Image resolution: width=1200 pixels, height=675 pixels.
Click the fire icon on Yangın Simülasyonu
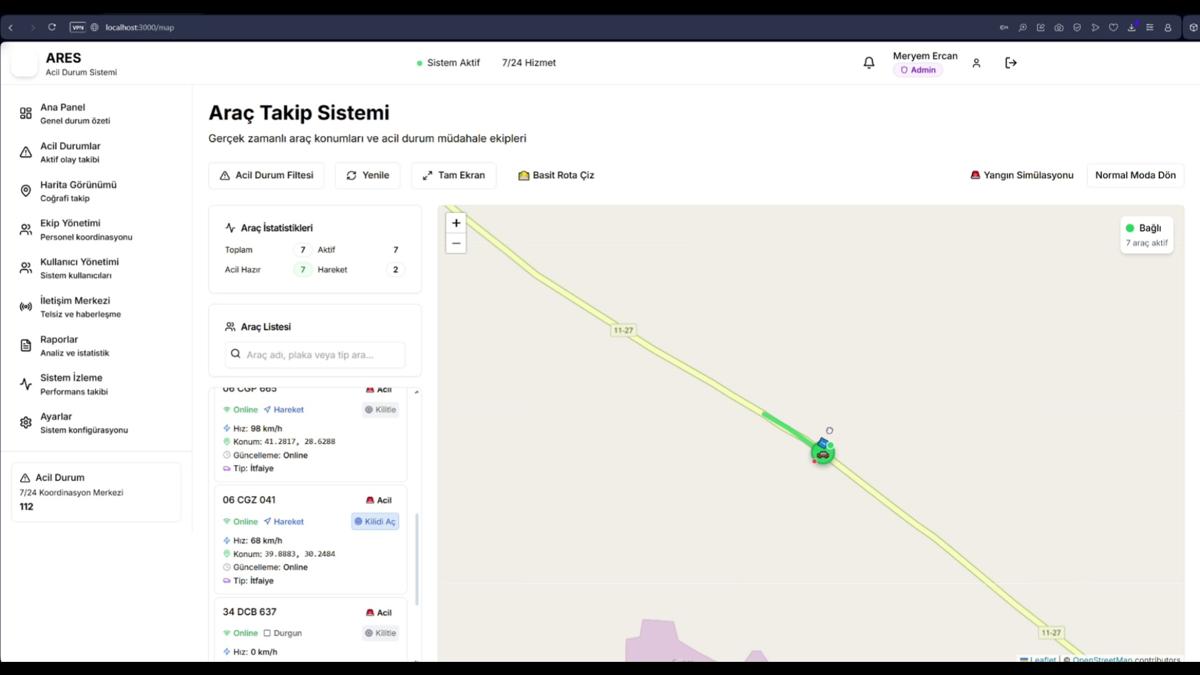(974, 174)
